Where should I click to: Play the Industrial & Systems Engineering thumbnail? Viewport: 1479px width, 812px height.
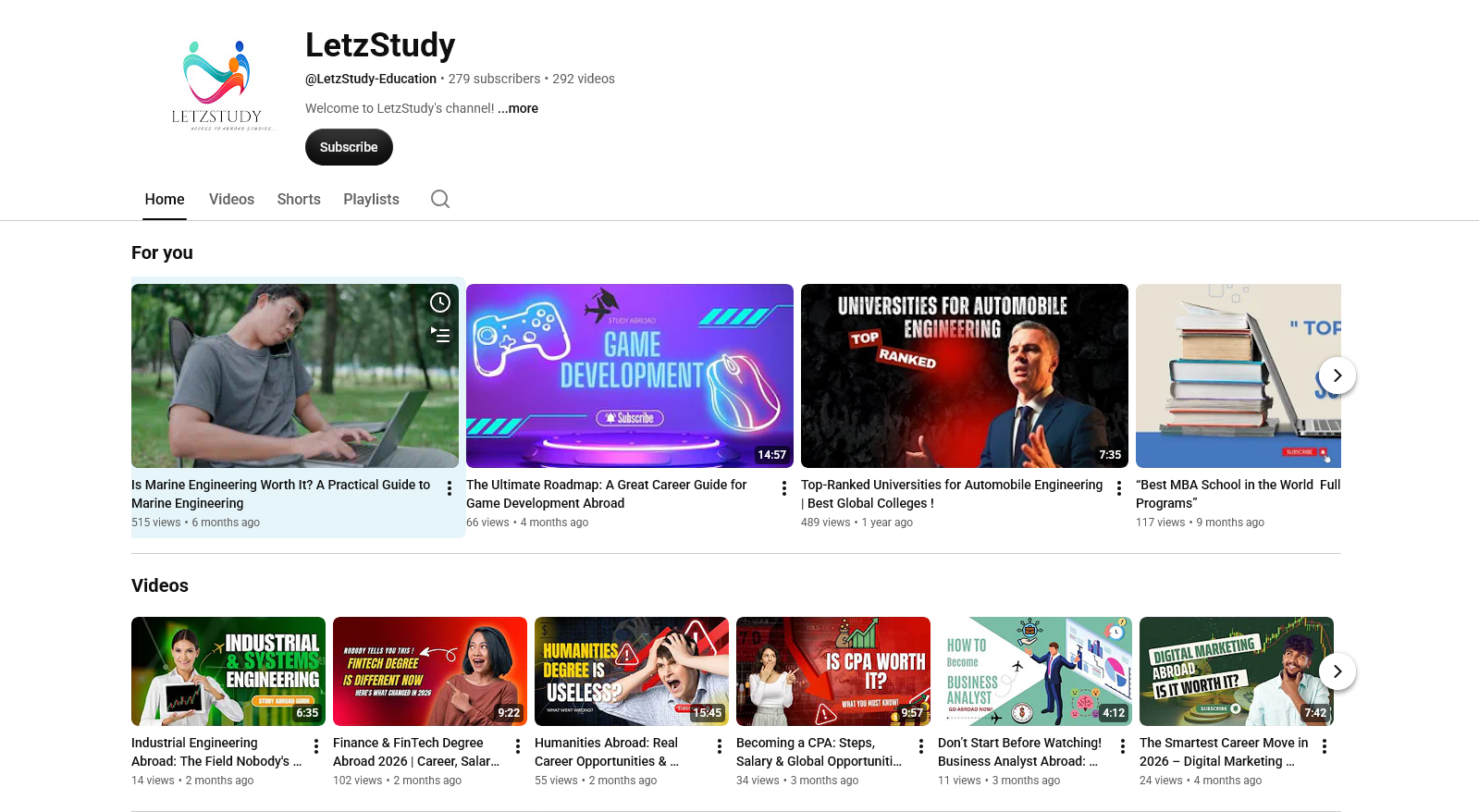tap(228, 671)
